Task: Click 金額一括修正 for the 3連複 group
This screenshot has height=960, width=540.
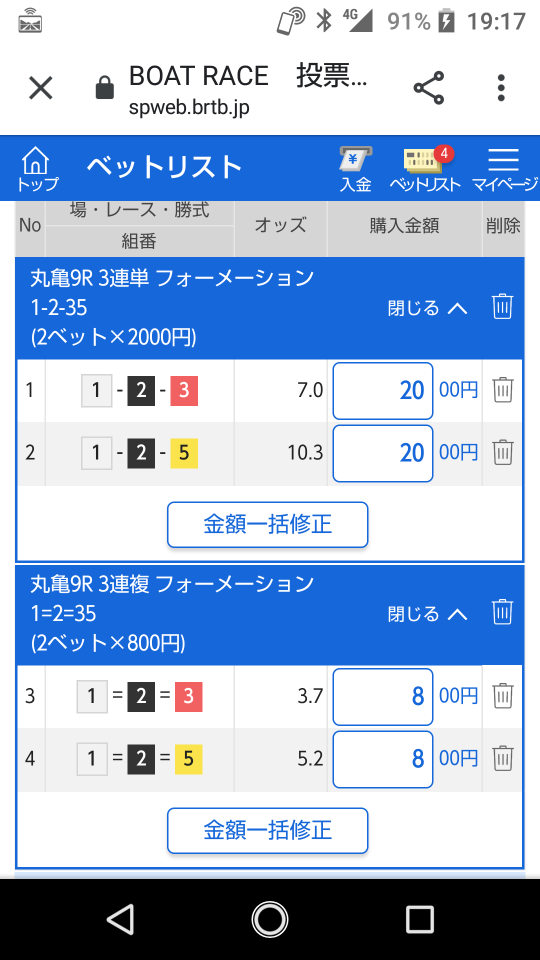Action: [268, 831]
